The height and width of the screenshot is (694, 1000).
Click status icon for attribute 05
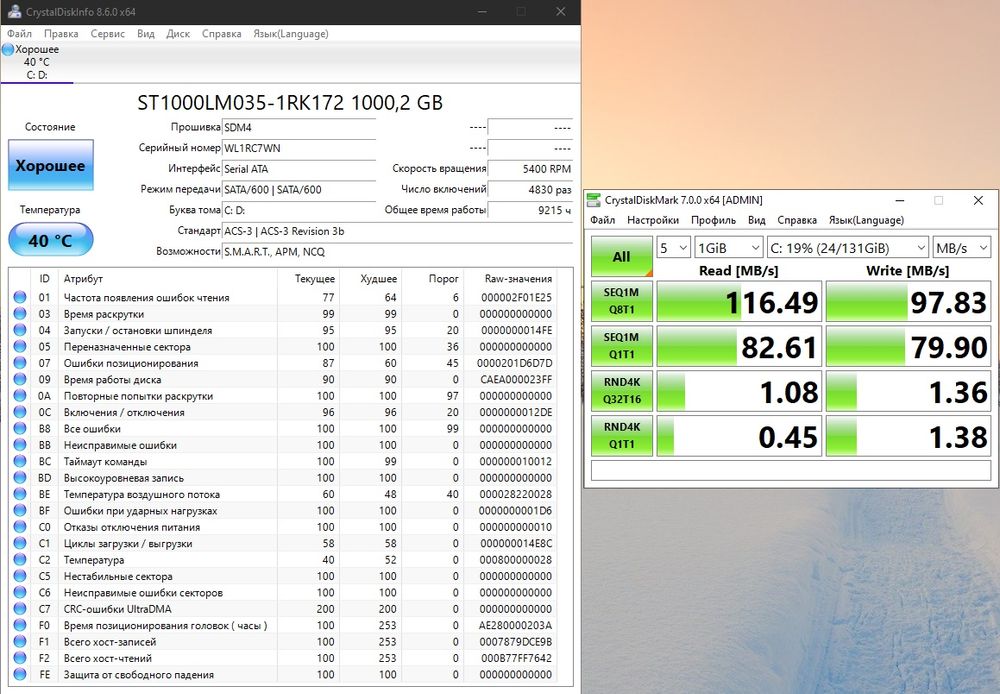(20, 346)
